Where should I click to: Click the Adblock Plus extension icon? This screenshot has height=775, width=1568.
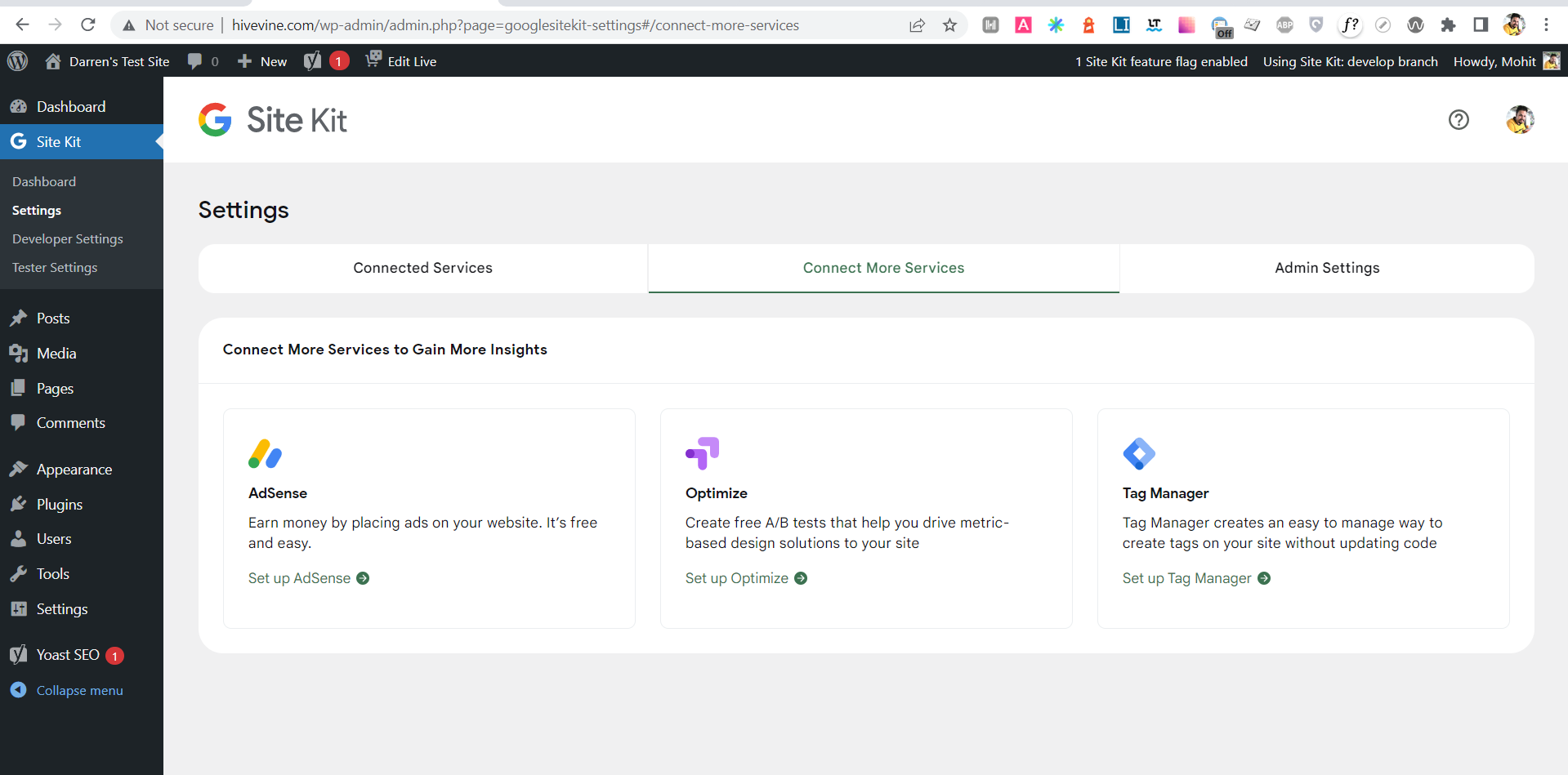(x=1284, y=25)
